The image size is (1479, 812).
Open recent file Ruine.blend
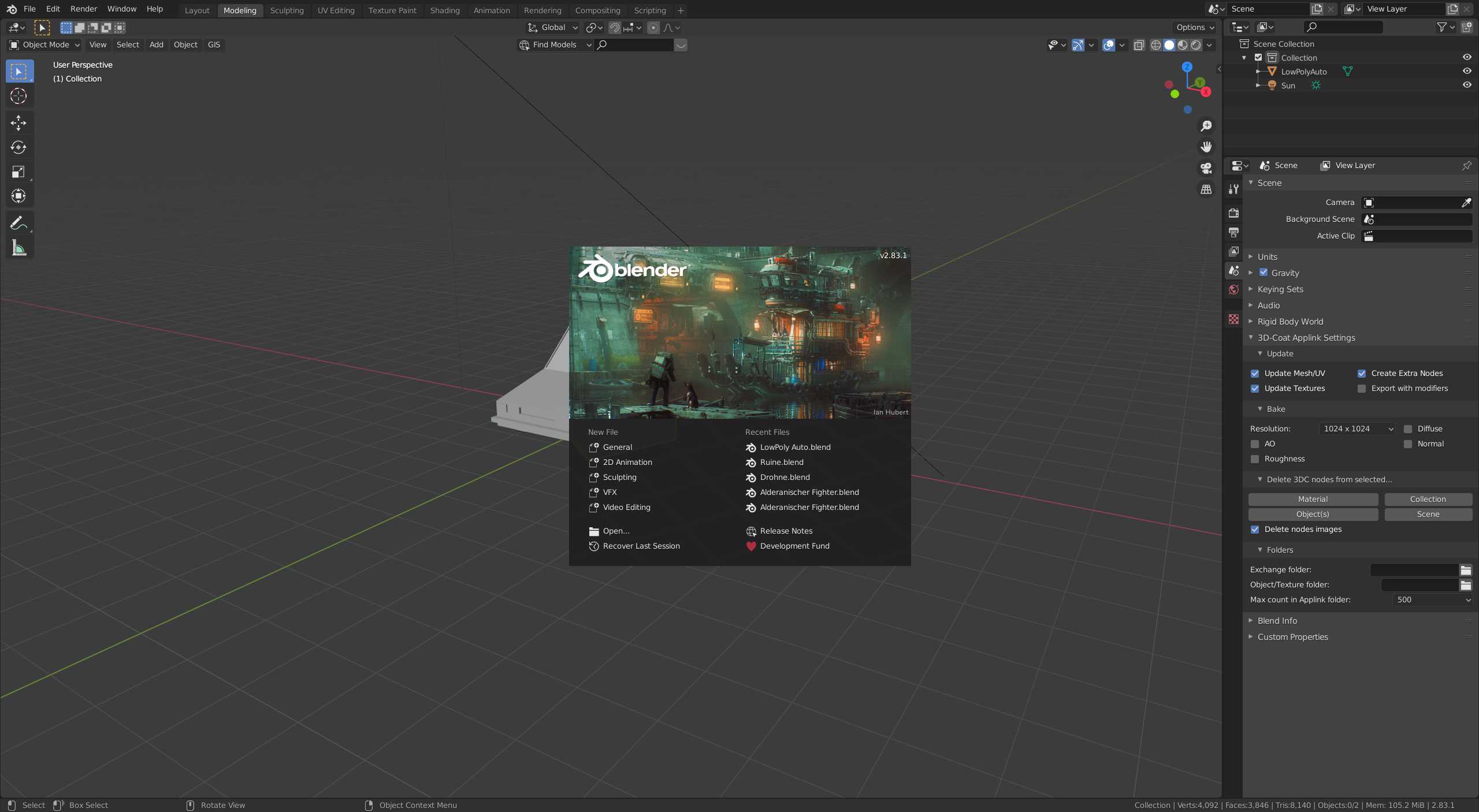click(x=781, y=462)
